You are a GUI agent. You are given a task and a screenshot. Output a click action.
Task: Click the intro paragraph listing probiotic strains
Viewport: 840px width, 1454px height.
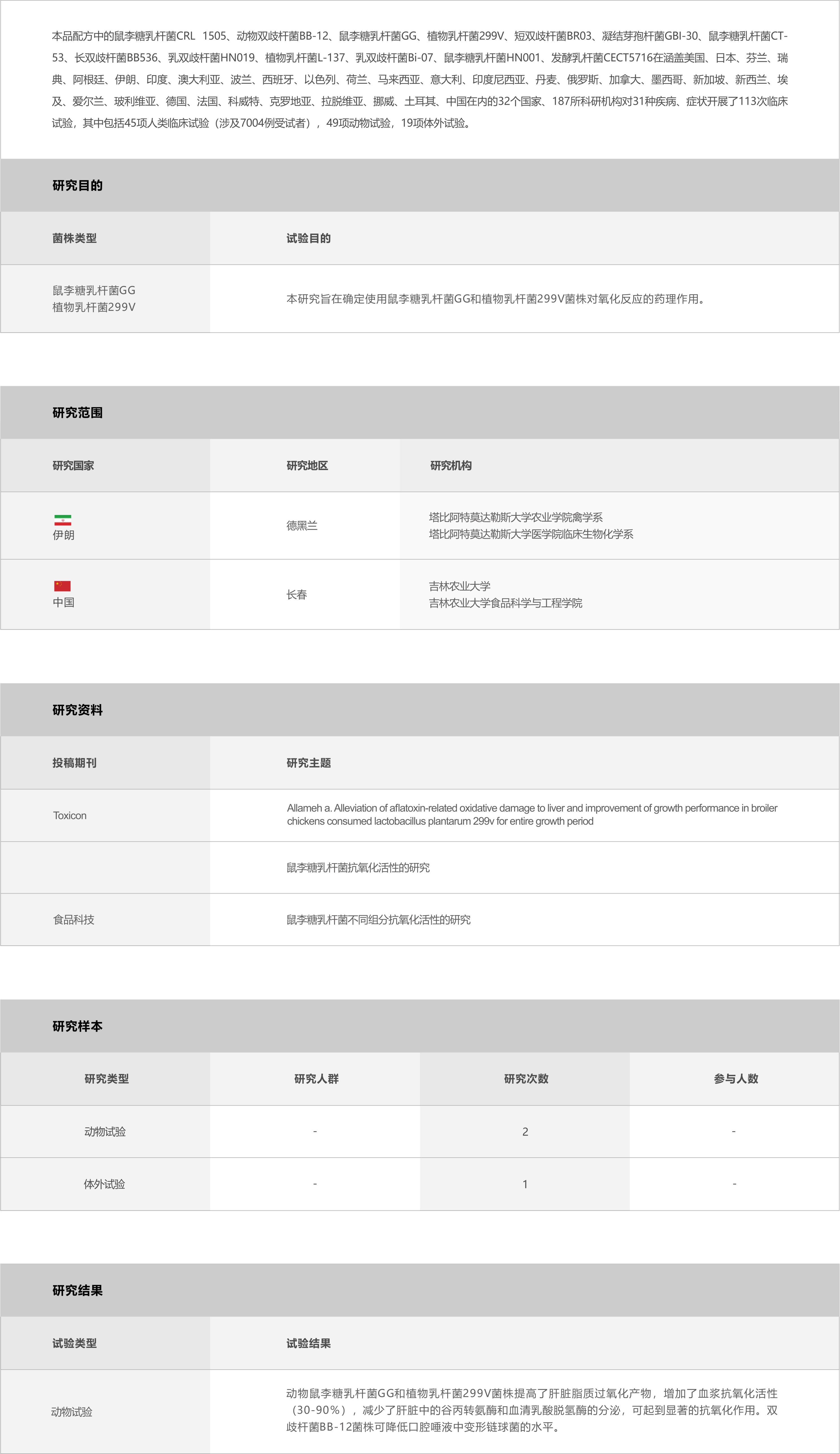click(x=420, y=79)
